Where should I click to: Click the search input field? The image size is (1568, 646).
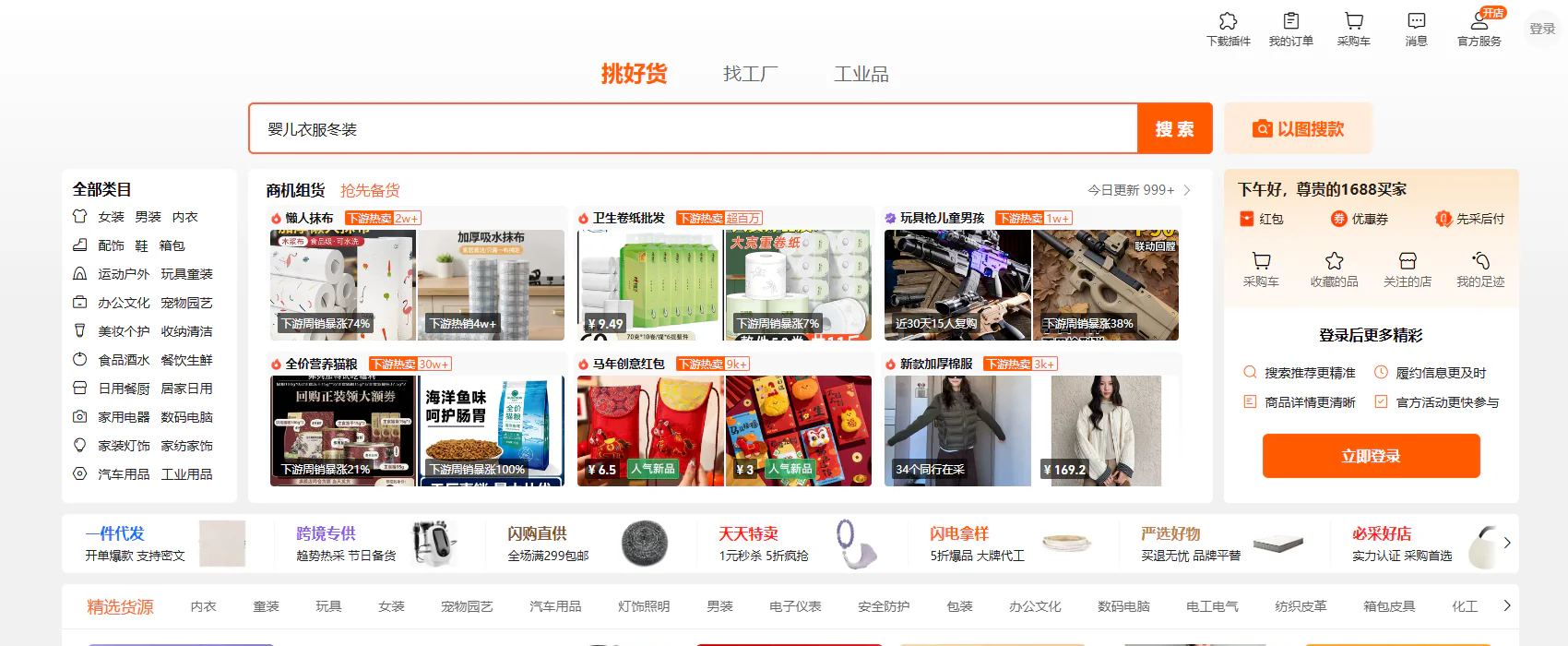[692, 128]
